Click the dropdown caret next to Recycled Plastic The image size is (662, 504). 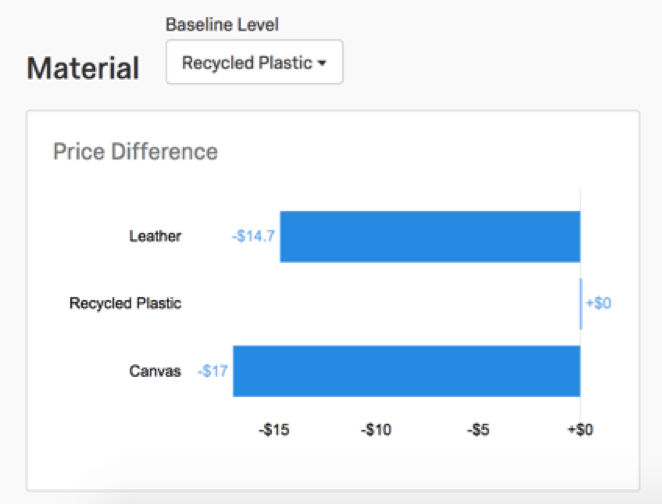click(322, 64)
